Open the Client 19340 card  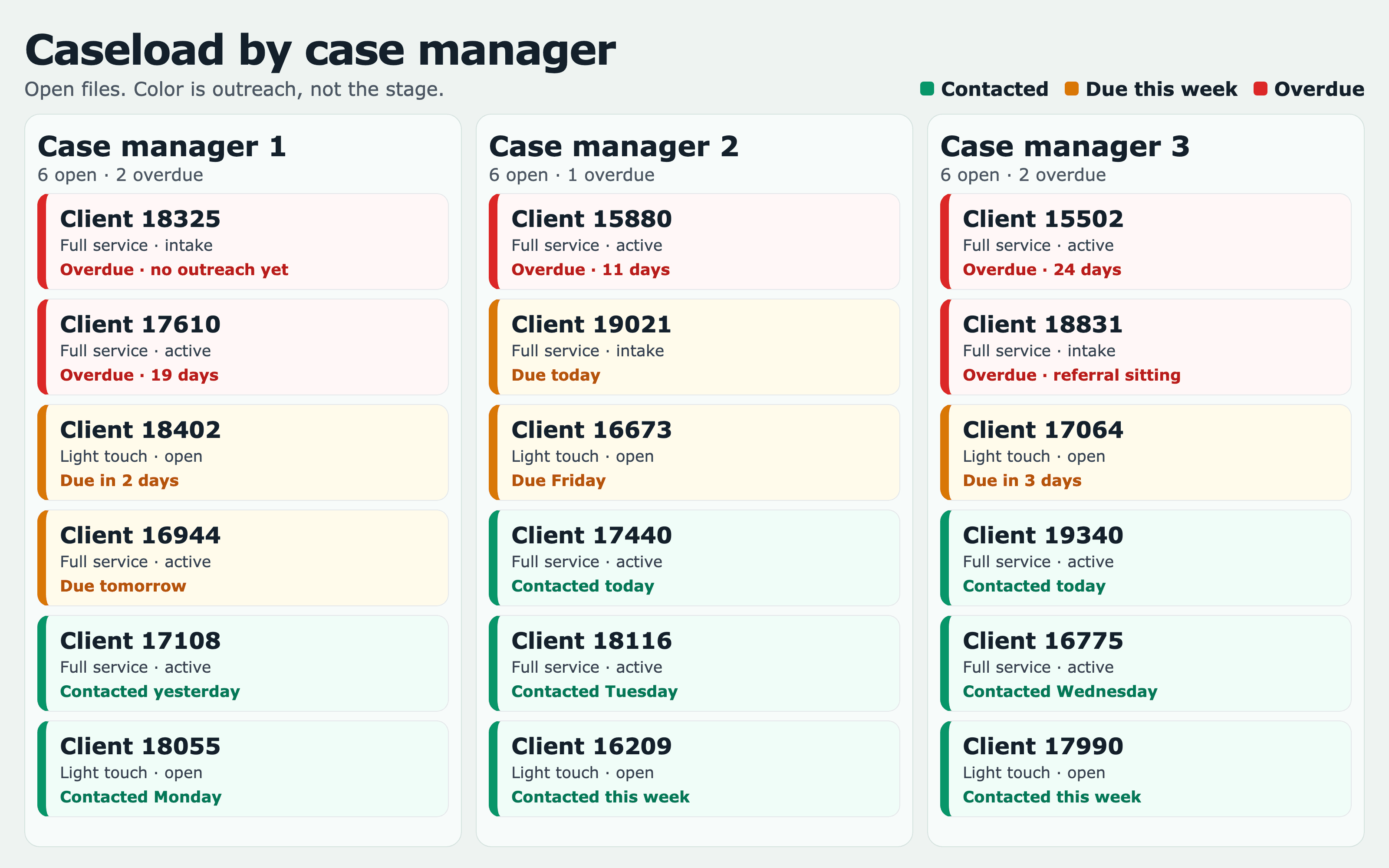1145,558
